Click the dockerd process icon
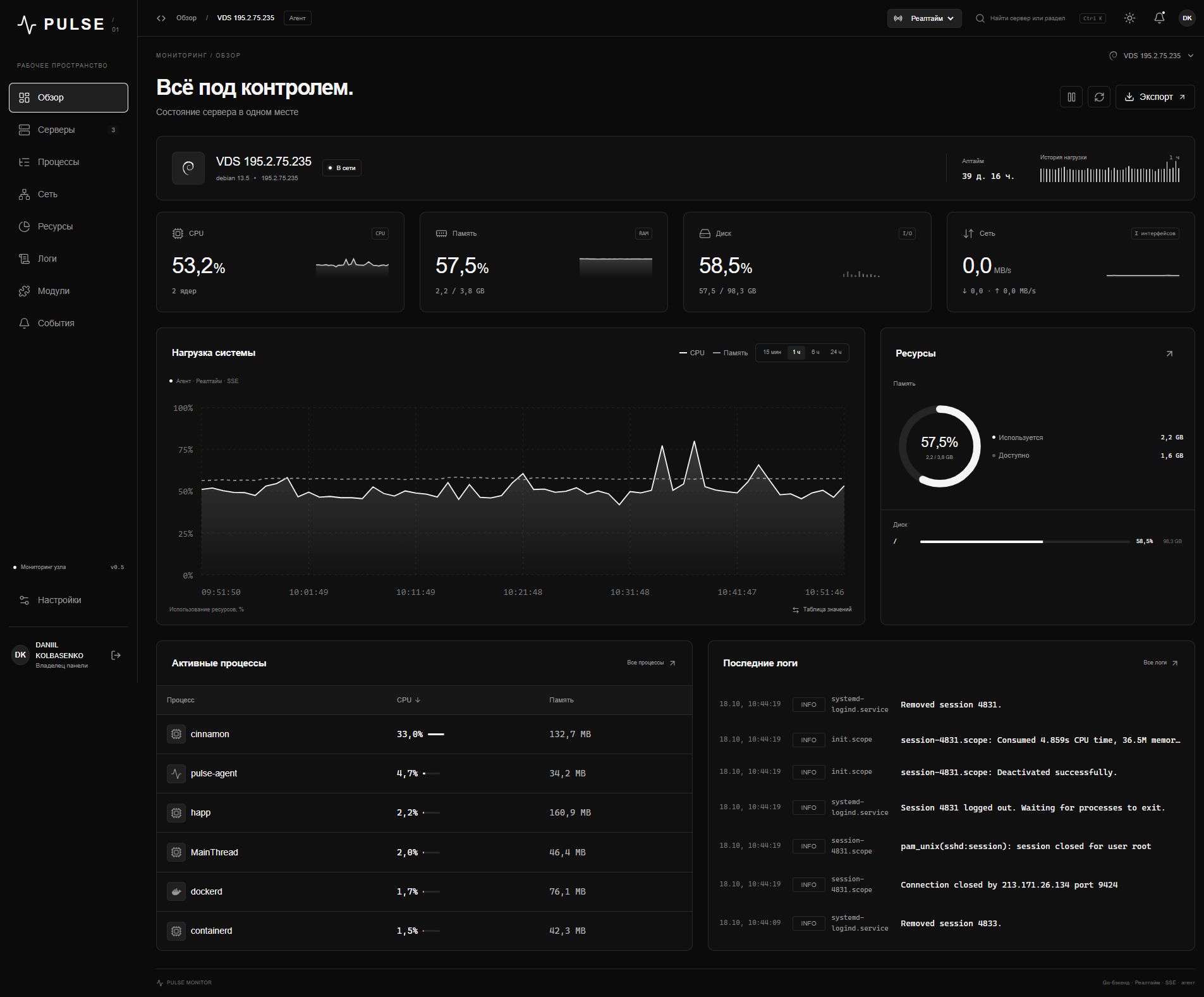The width and height of the screenshot is (1204, 997). (176, 891)
